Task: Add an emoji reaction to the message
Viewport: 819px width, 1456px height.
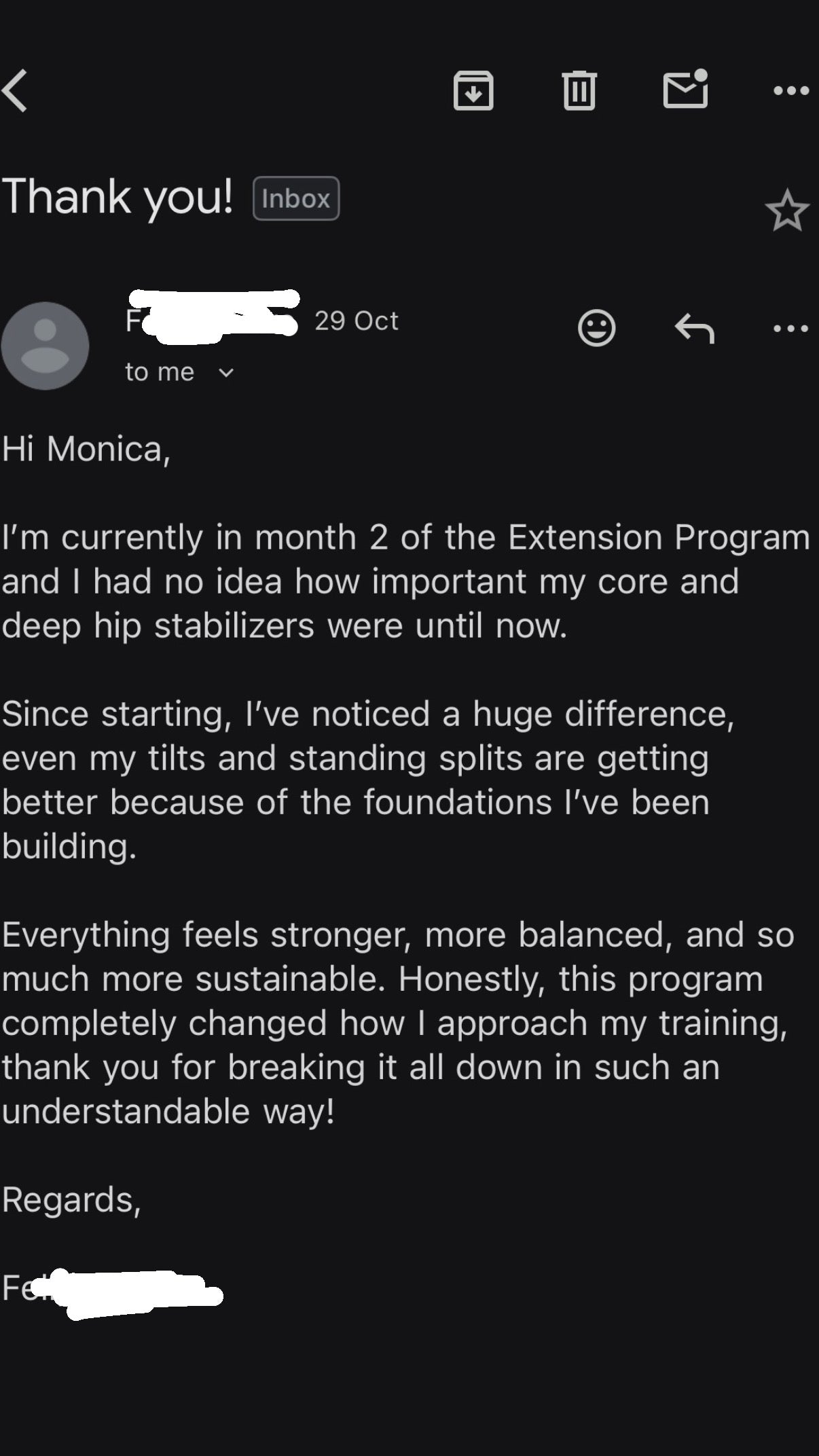Action: tap(596, 329)
